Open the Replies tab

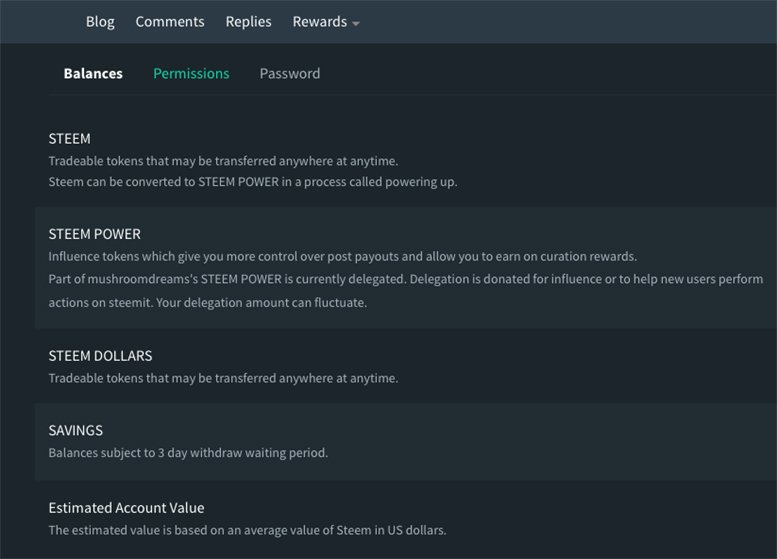[x=248, y=22]
